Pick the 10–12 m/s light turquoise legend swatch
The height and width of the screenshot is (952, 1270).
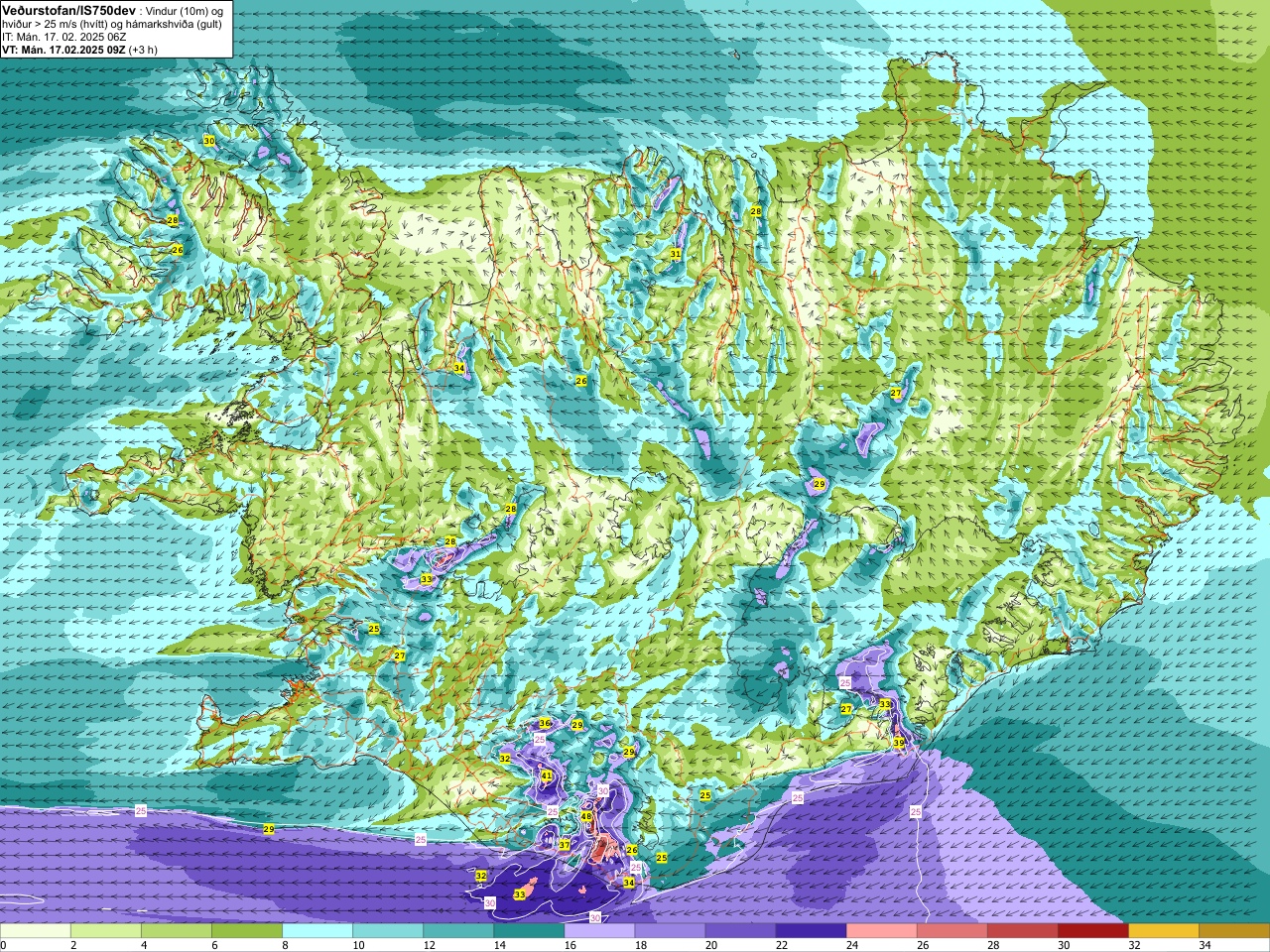click(388, 931)
